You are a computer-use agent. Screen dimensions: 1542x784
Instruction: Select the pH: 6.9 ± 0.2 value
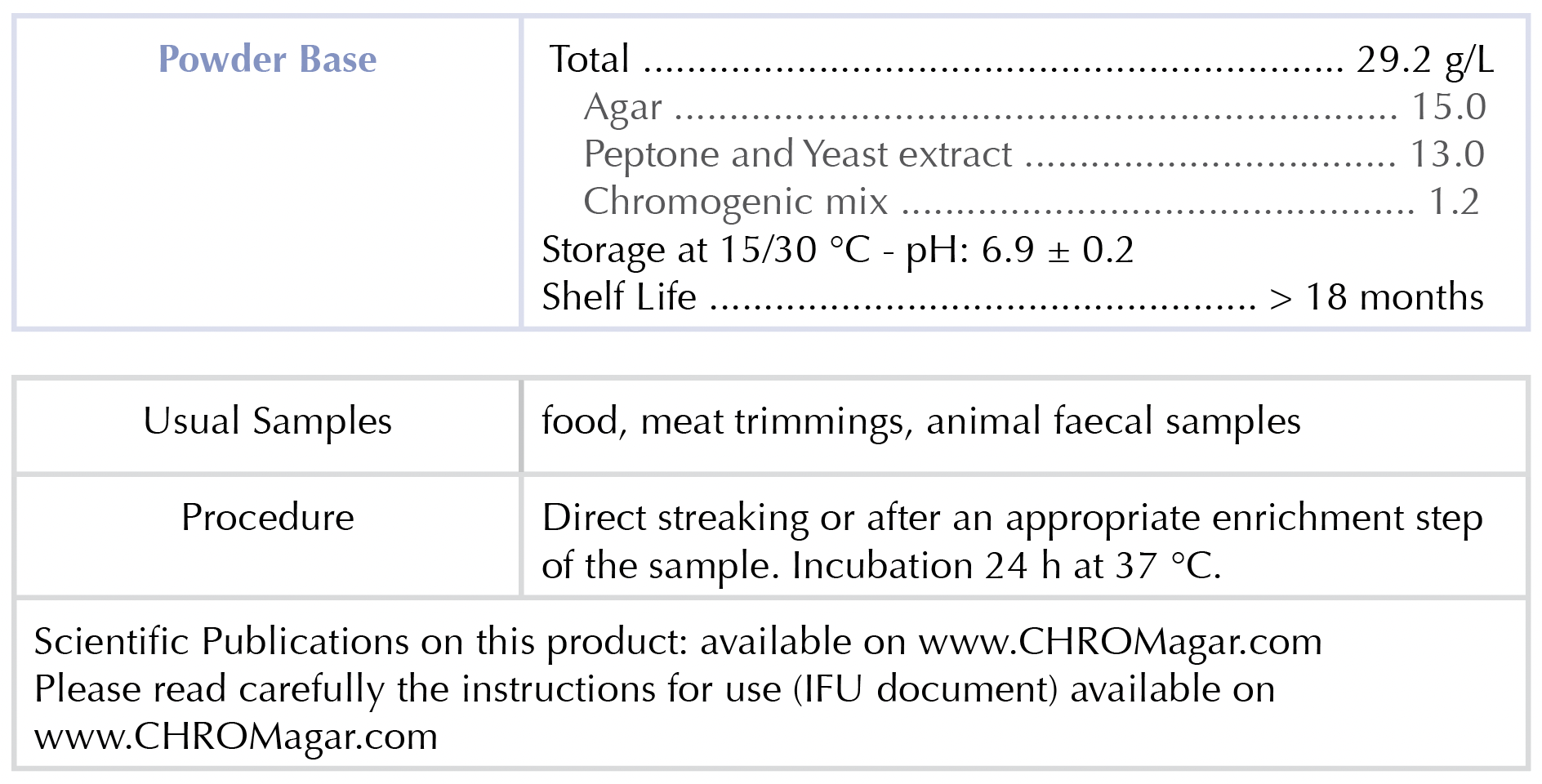(1019, 250)
